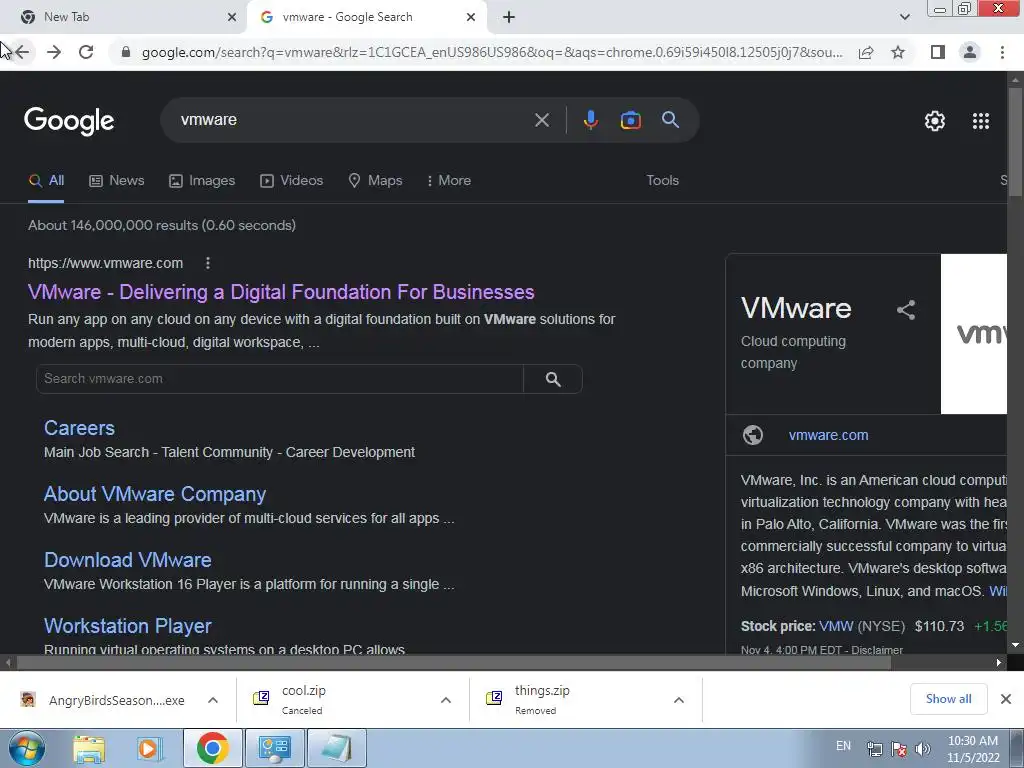Open the Windows Start menu
Image resolution: width=1024 pixels, height=768 pixels.
point(26,748)
